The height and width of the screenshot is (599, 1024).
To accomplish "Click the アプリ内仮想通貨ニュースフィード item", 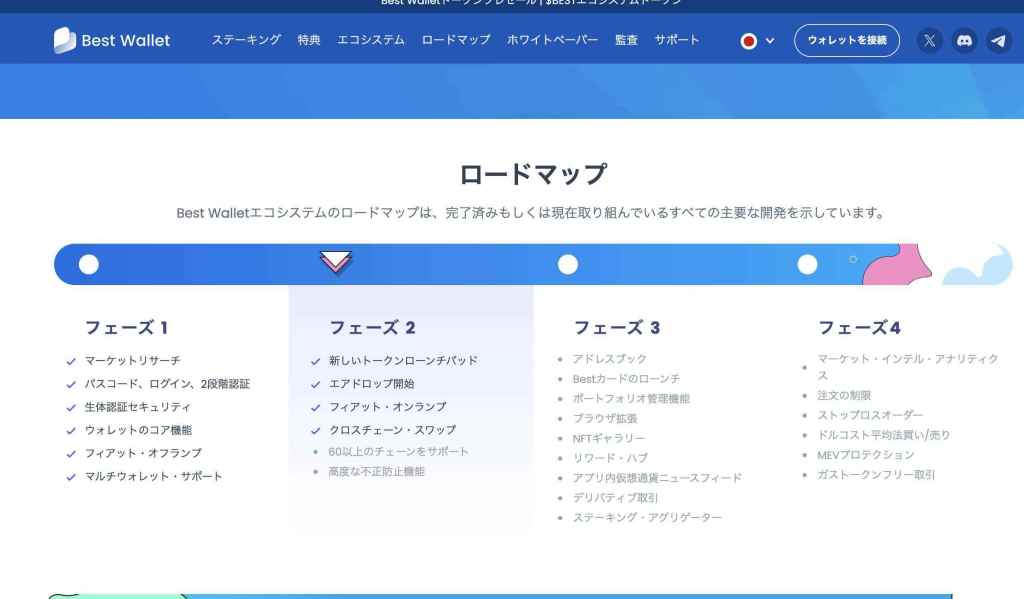I will (x=658, y=478).
